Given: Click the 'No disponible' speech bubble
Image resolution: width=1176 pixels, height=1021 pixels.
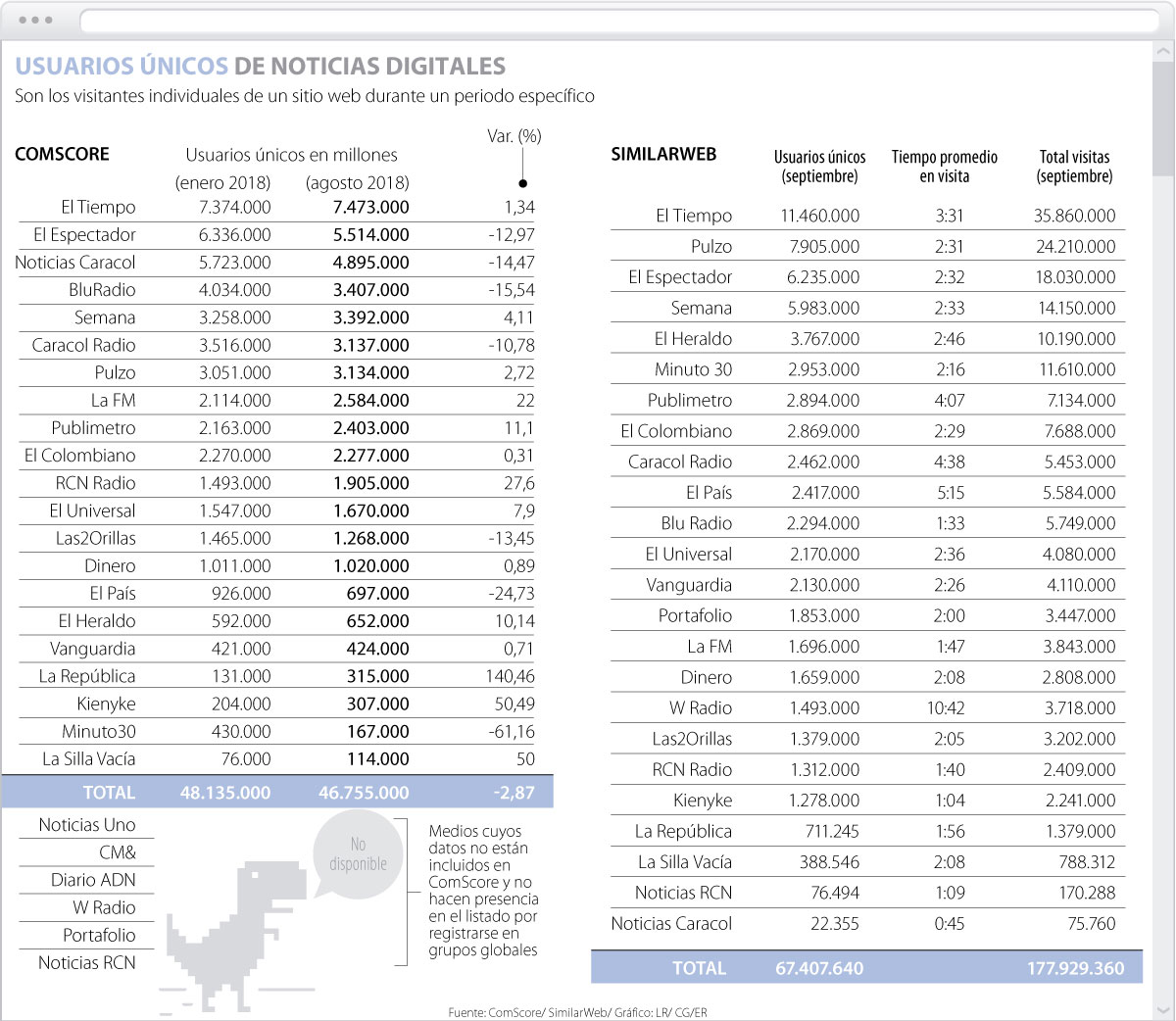Looking at the screenshot, I should 358,853.
